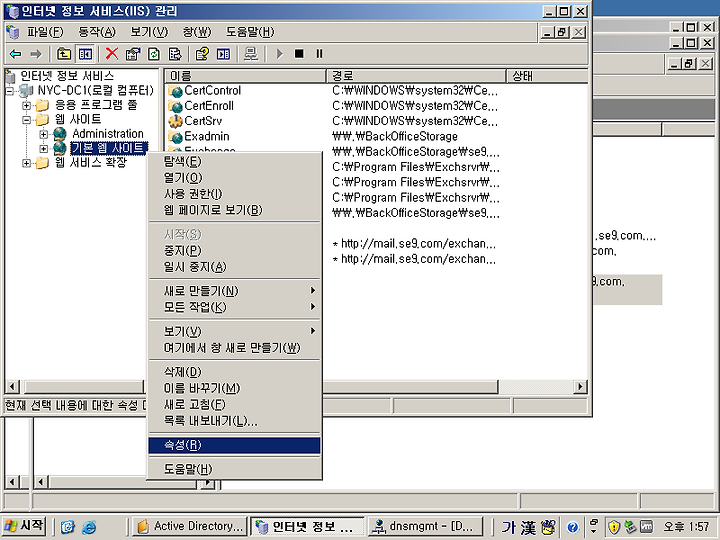Screen dimensions: 720x540
Task: Choose 삭제(D) from the context menu
Action: [x=235, y=372]
